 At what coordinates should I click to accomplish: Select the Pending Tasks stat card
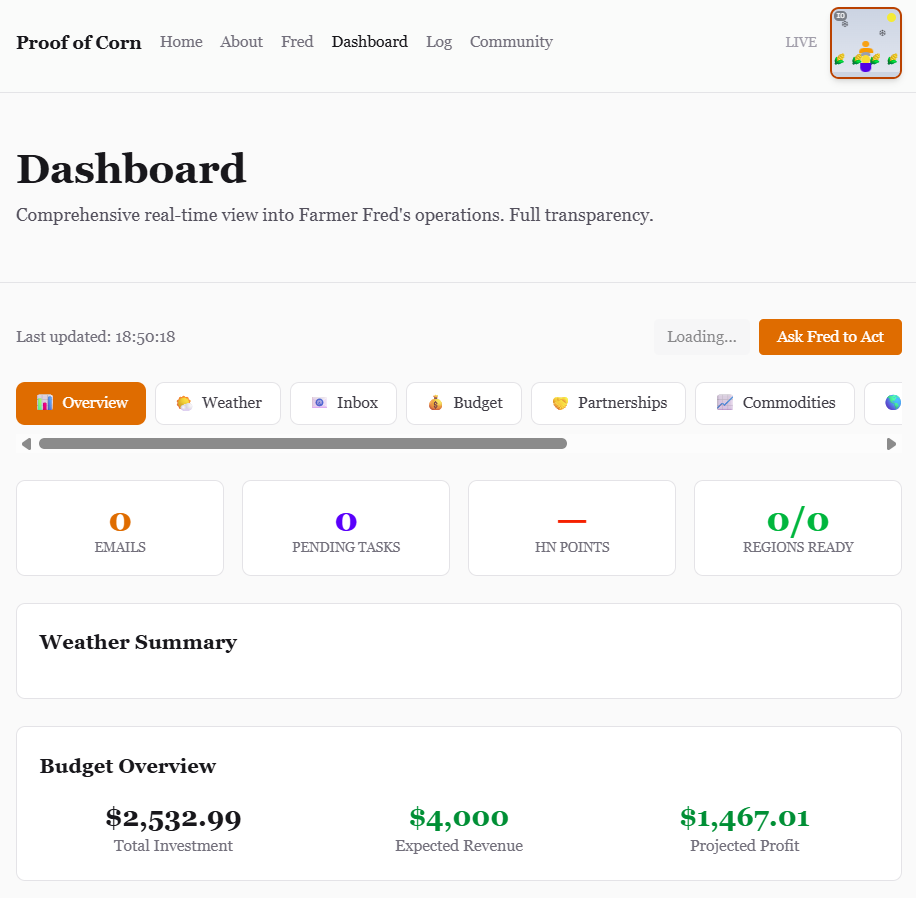(346, 528)
